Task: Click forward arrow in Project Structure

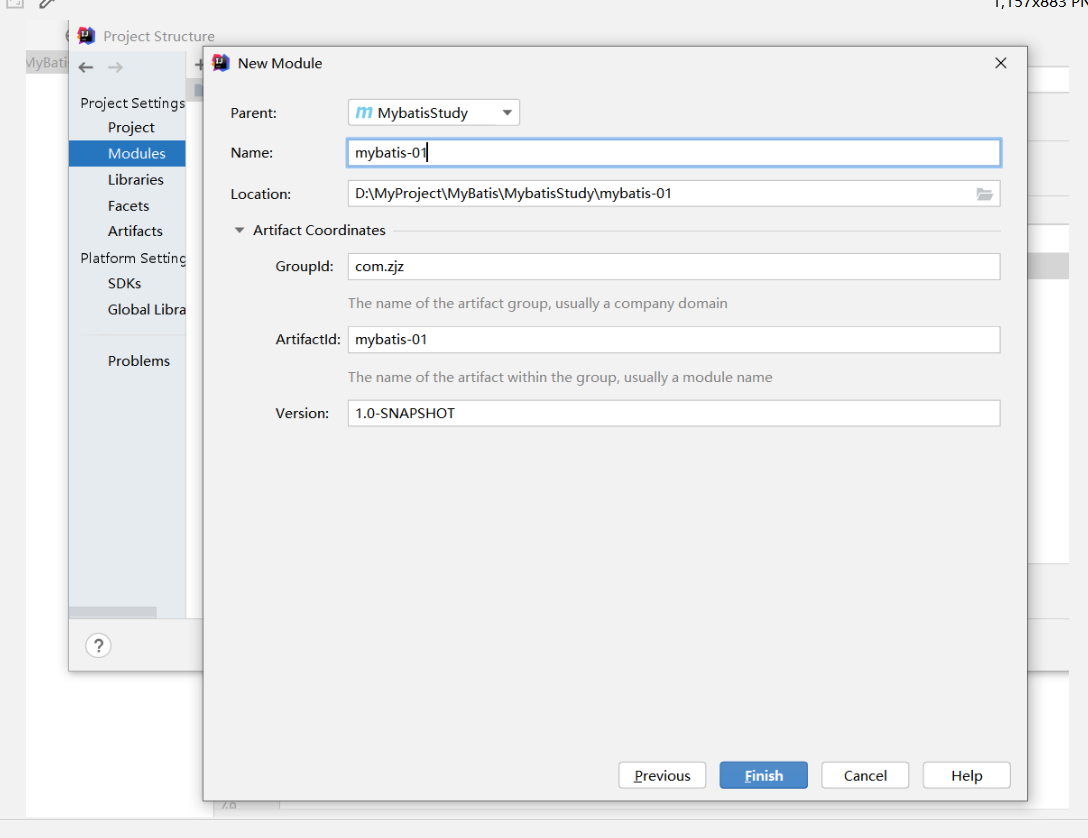Action: click(115, 67)
